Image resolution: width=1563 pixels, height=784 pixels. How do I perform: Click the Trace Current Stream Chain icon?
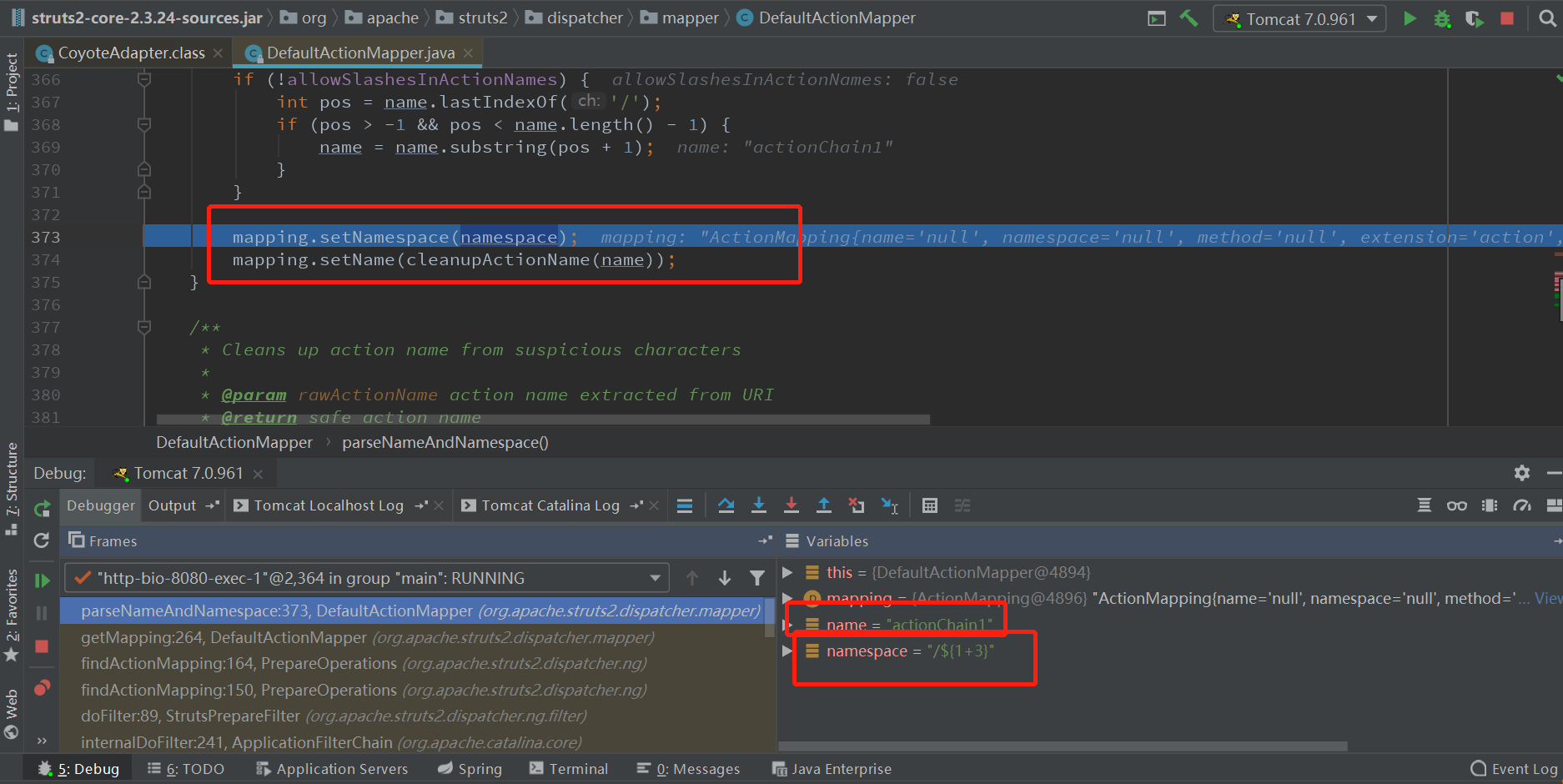pyautogui.click(x=962, y=505)
